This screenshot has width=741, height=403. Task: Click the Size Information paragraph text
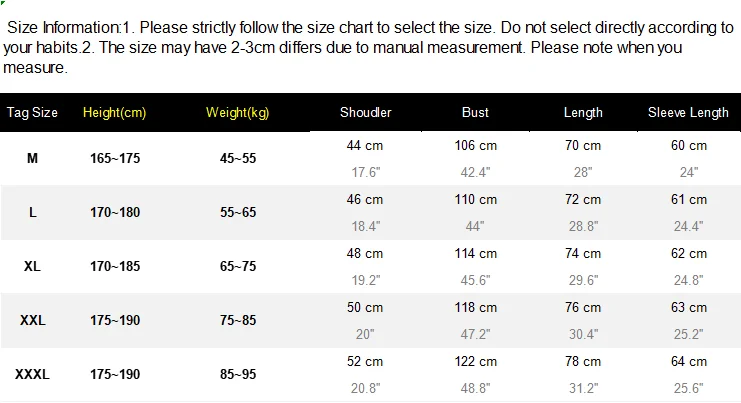368,47
